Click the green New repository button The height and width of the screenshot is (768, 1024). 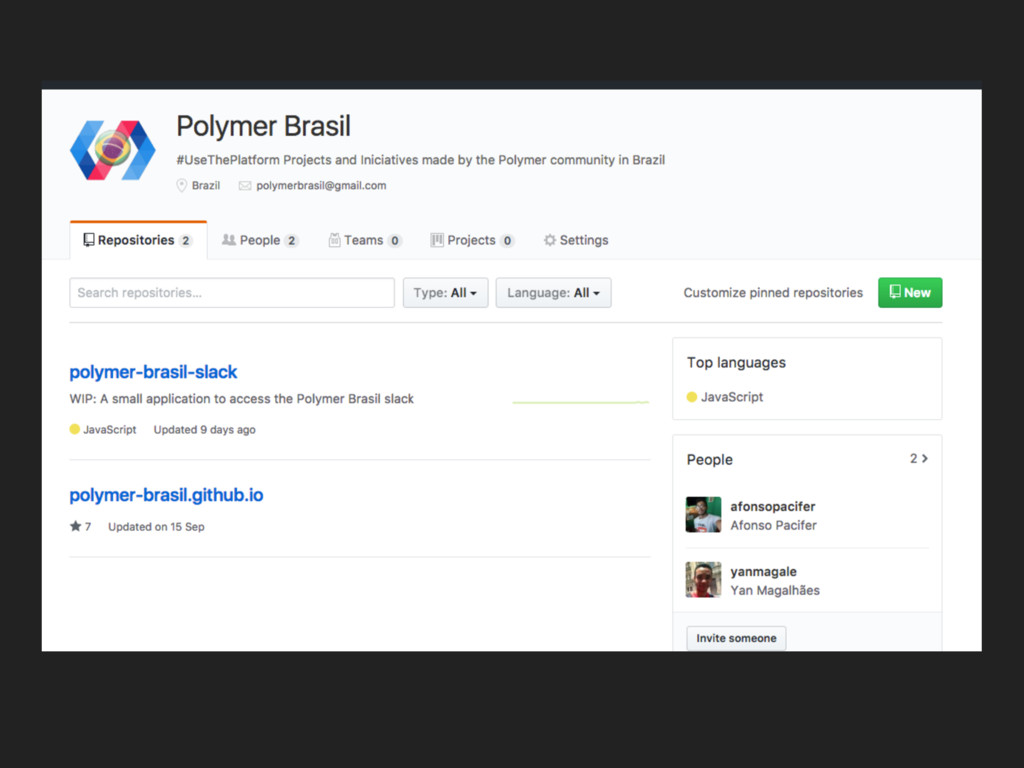click(910, 293)
